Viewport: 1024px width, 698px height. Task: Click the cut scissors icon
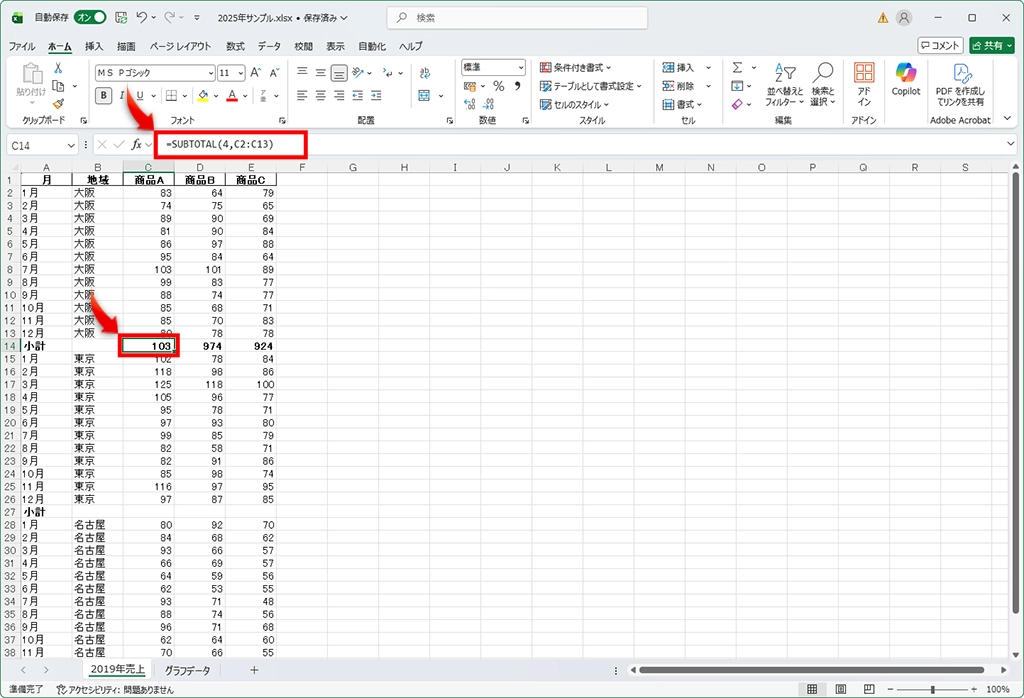[58, 68]
